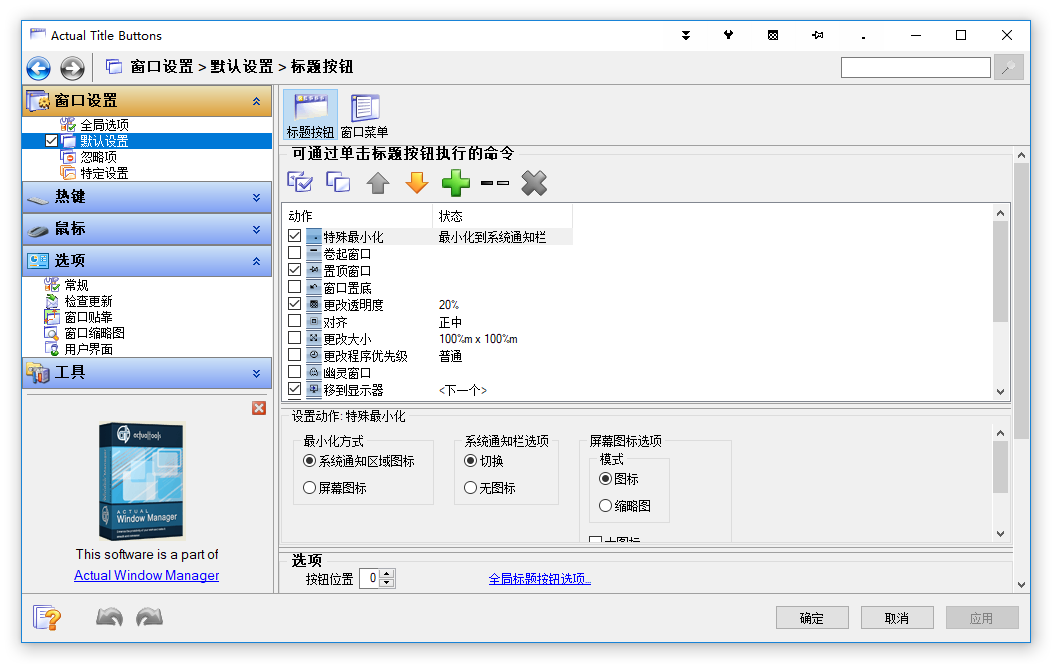Delete action with gray X icon

click(534, 183)
